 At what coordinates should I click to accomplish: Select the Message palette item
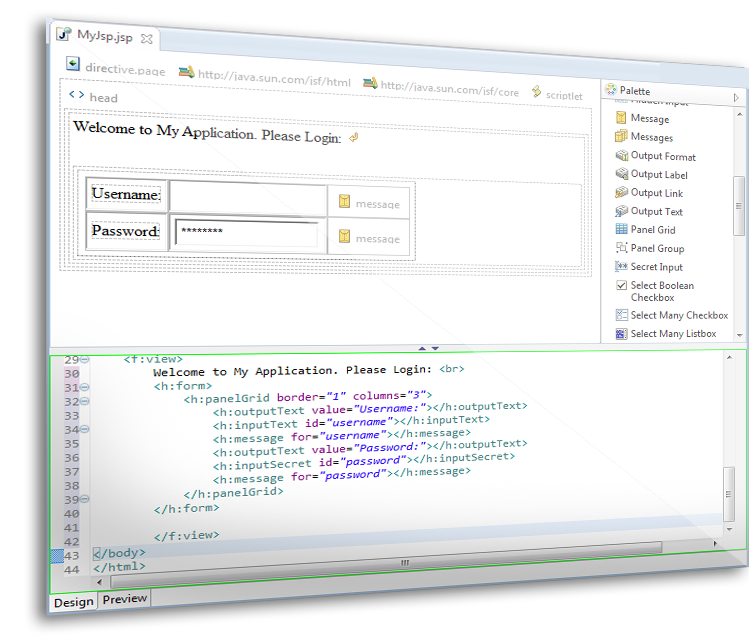(649, 119)
